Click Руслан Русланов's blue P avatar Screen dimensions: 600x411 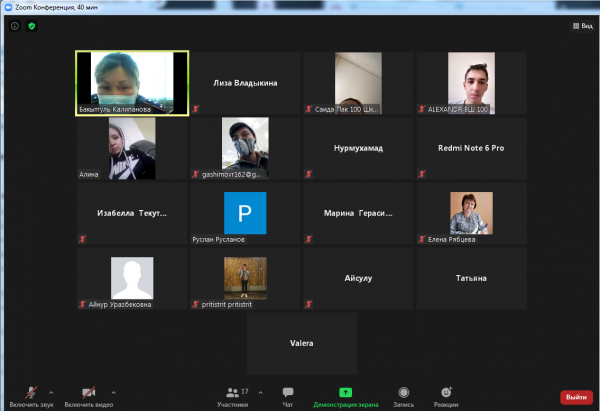pyautogui.click(x=245, y=213)
